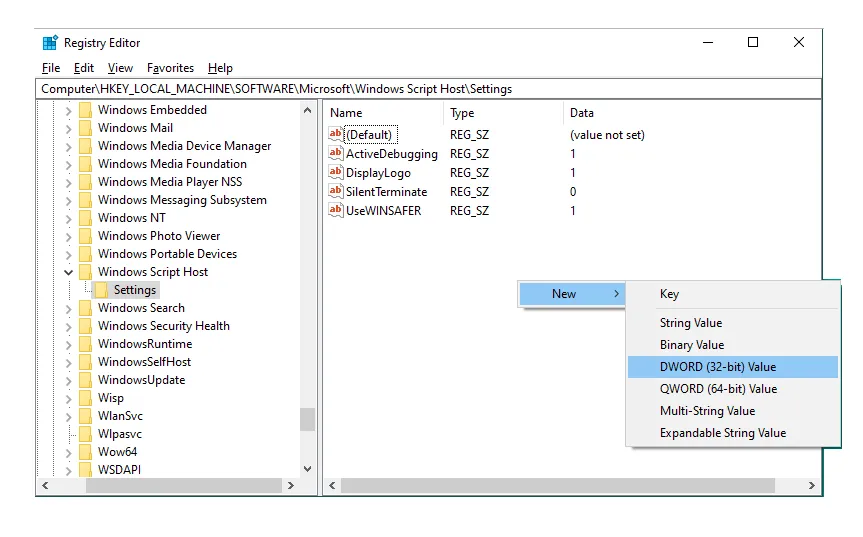The width and height of the screenshot is (863, 537).
Task: Select the Windows Messaging Subsystem key
Action: (x=182, y=200)
